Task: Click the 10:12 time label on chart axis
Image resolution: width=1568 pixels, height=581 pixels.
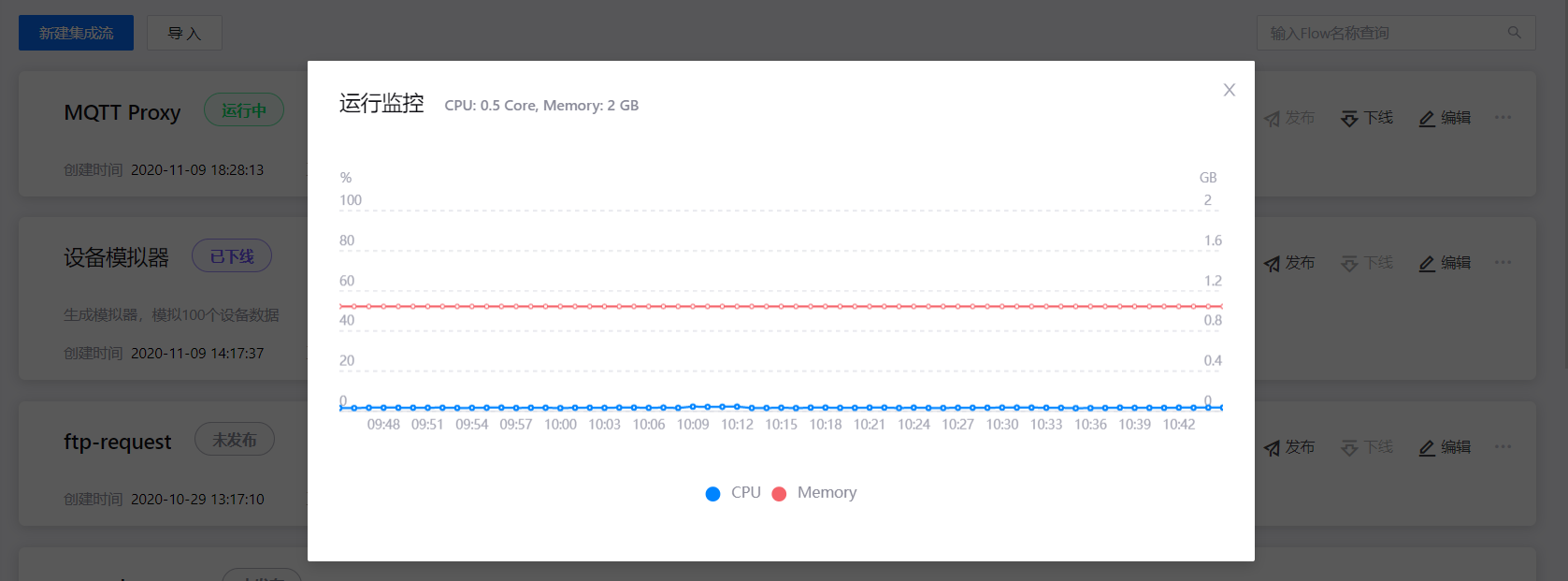Action: [x=737, y=425]
